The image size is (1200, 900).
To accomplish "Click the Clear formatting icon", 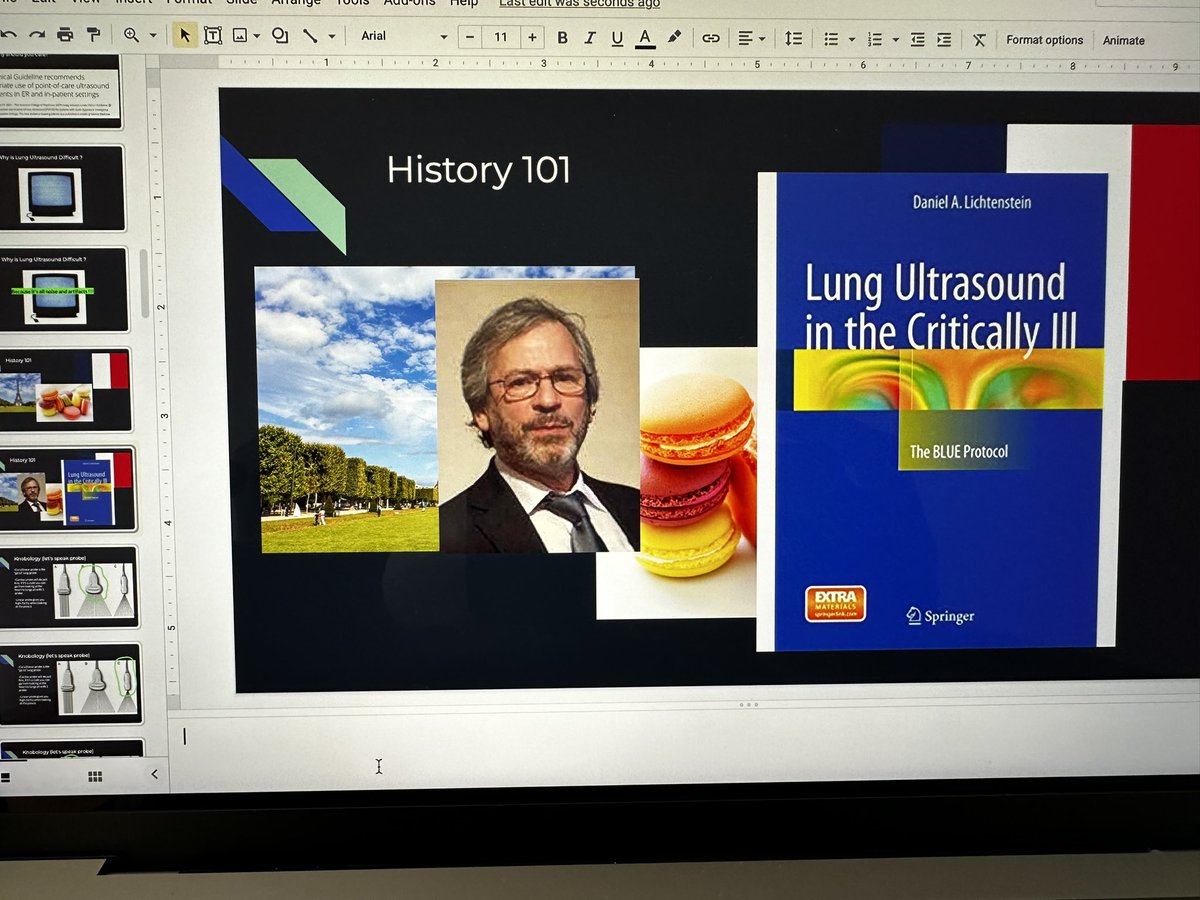I will tap(979, 40).
